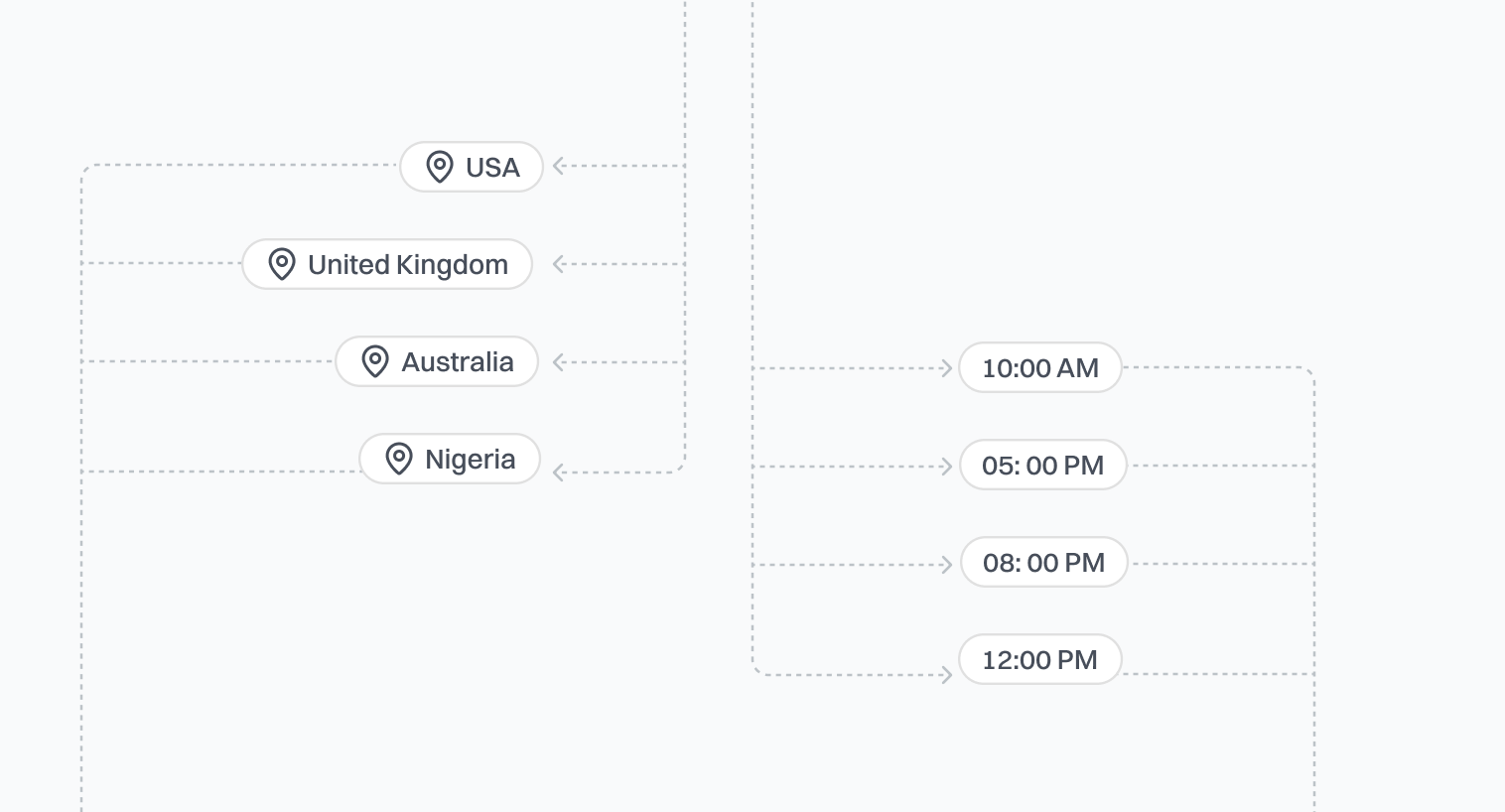Image resolution: width=1505 pixels, height=812 pixels.
Task: Pick the Australia label text
Action: (458, 362)
